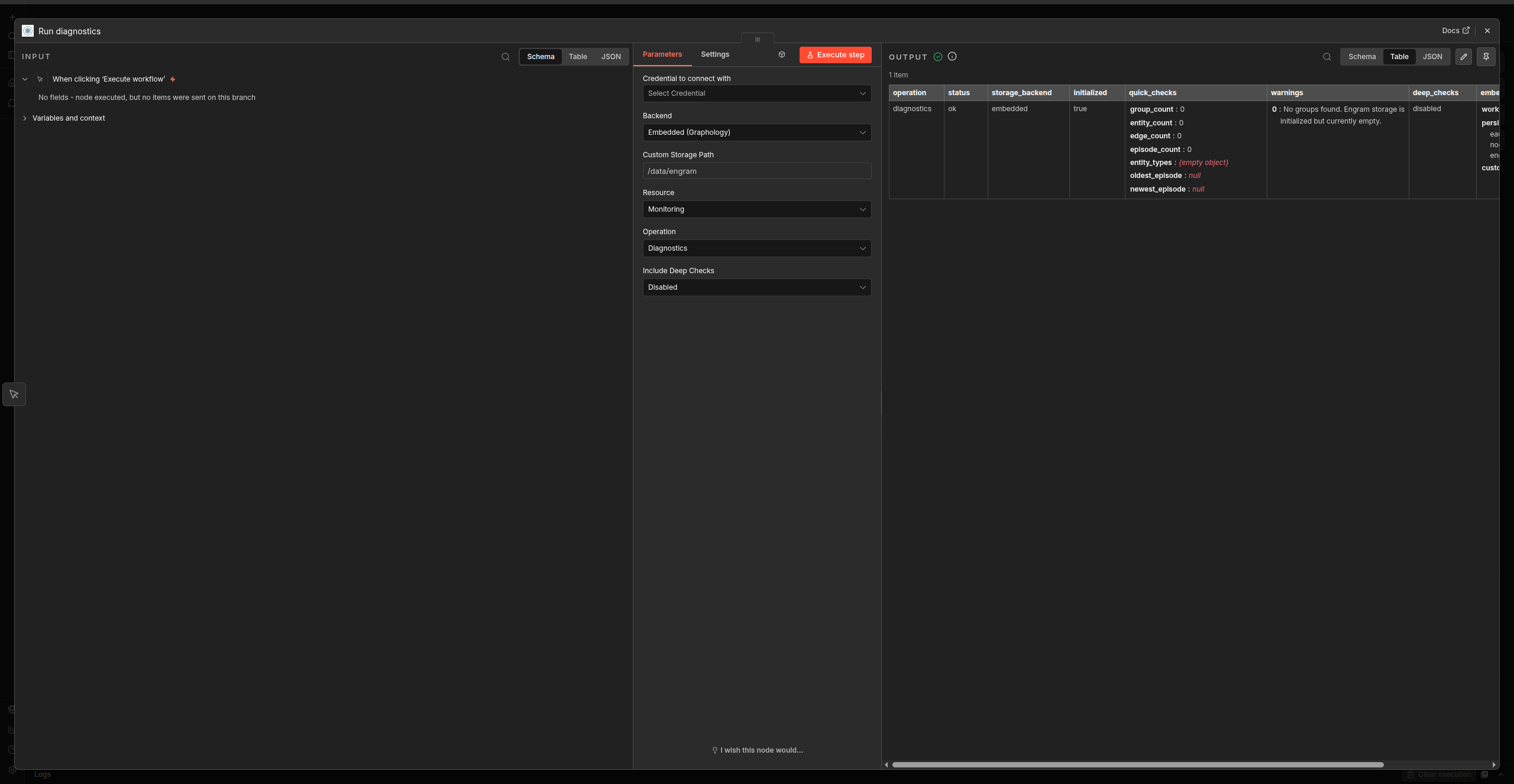Close the node details panel
Image resolution: width=1514 pixels, height=784 pixels.
(1487, 31)
